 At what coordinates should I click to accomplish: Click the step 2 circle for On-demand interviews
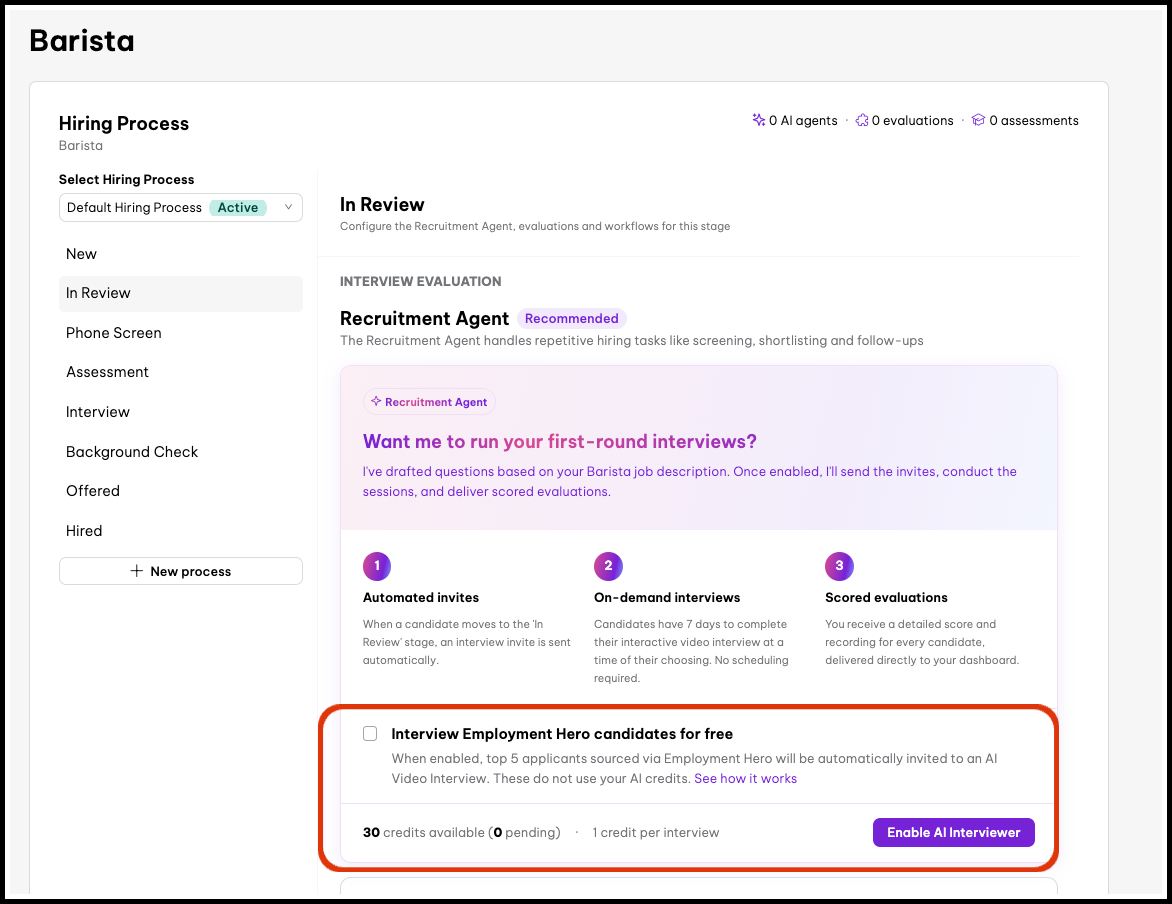(x=608, y=566)
